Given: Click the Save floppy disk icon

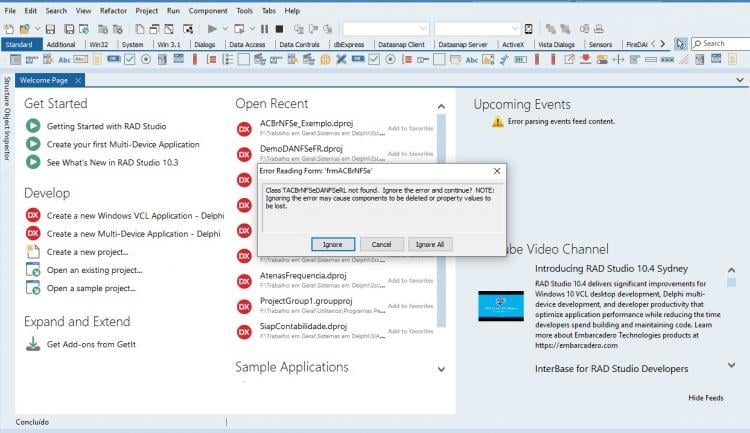Looking at the screenshot, I should click(x=50, y=29).
